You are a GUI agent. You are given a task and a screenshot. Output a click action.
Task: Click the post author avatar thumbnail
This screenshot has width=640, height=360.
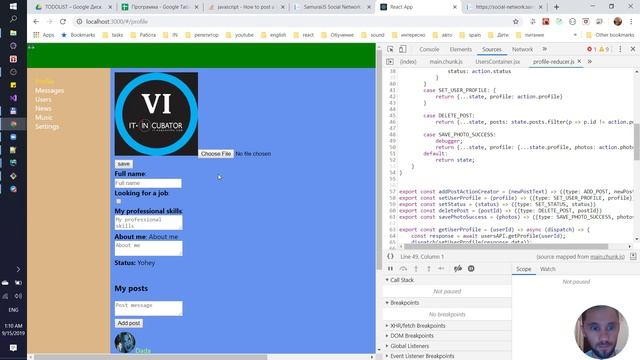(x=125, y=342)
